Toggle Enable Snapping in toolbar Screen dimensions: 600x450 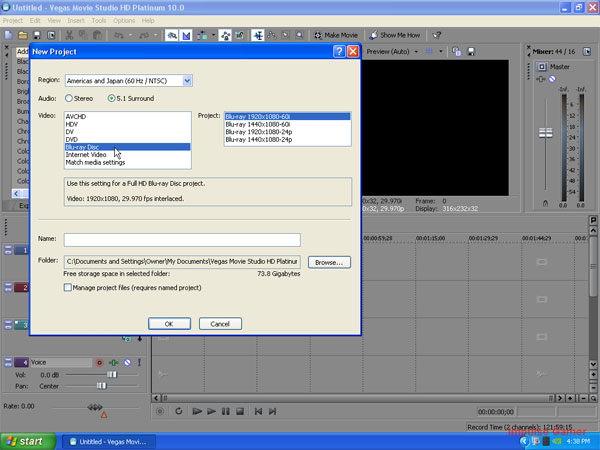tap(172, 36)
